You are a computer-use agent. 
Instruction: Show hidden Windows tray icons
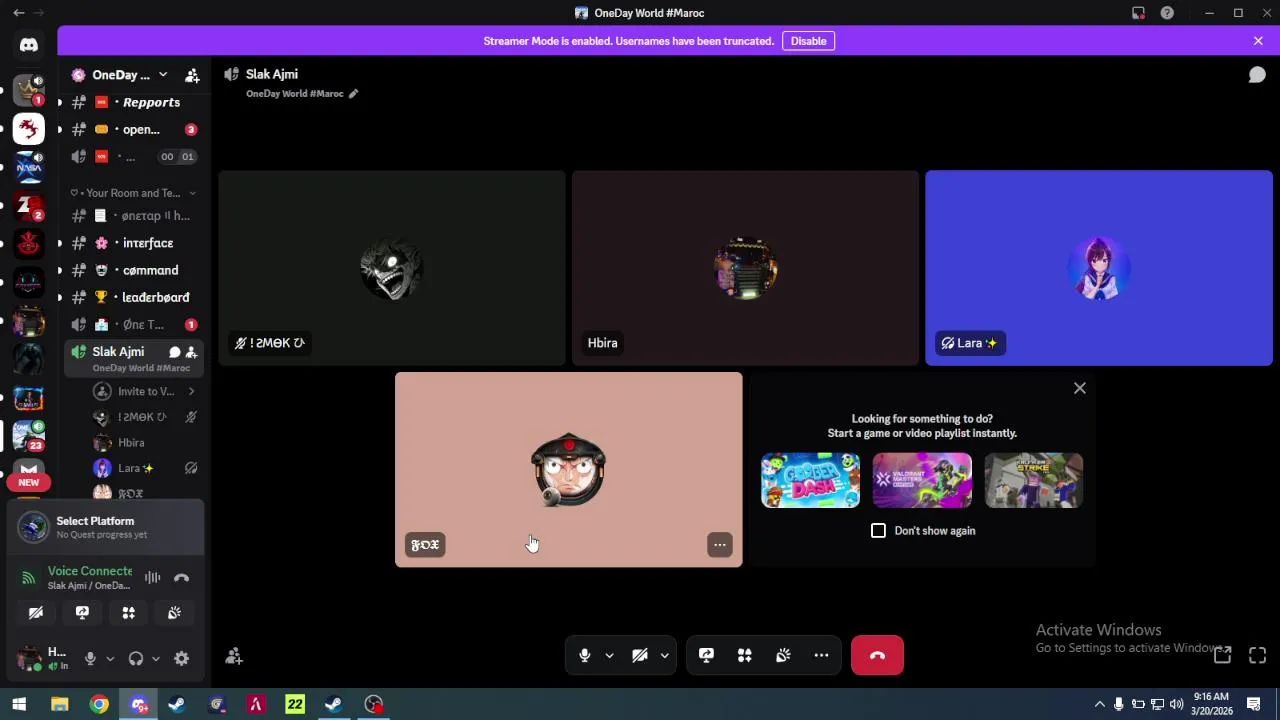(1100, 705)
